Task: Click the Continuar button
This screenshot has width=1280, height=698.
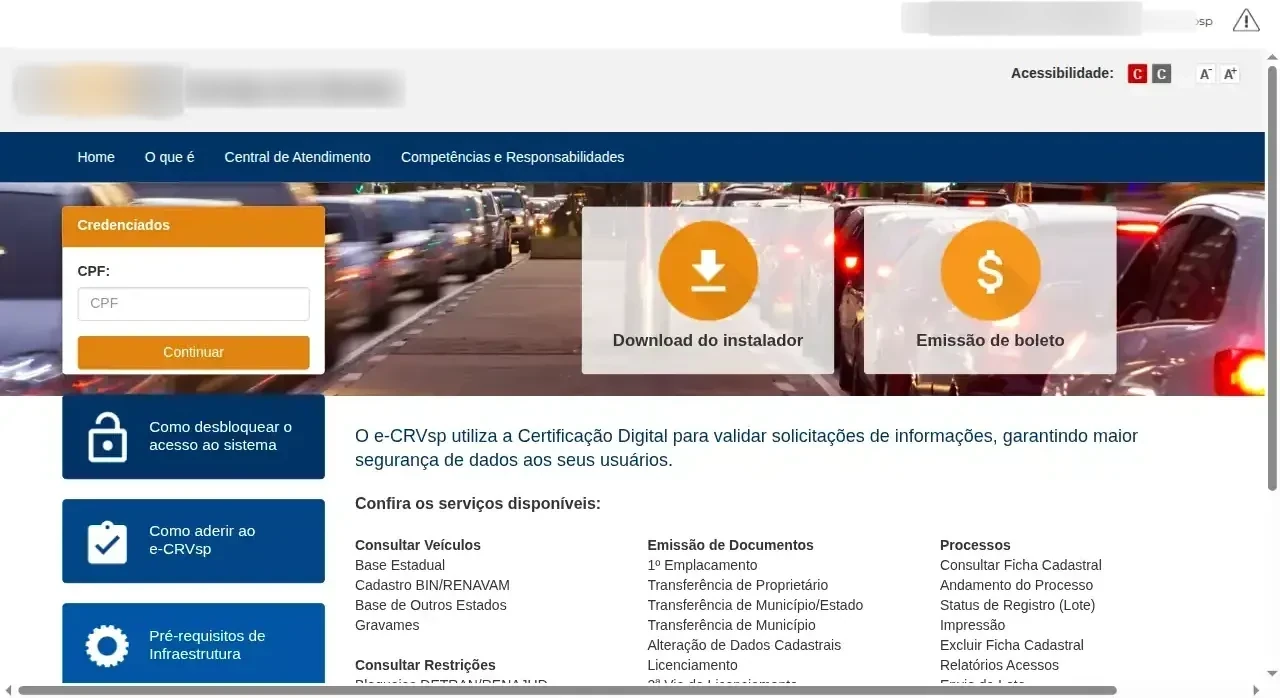Action: 194,352
